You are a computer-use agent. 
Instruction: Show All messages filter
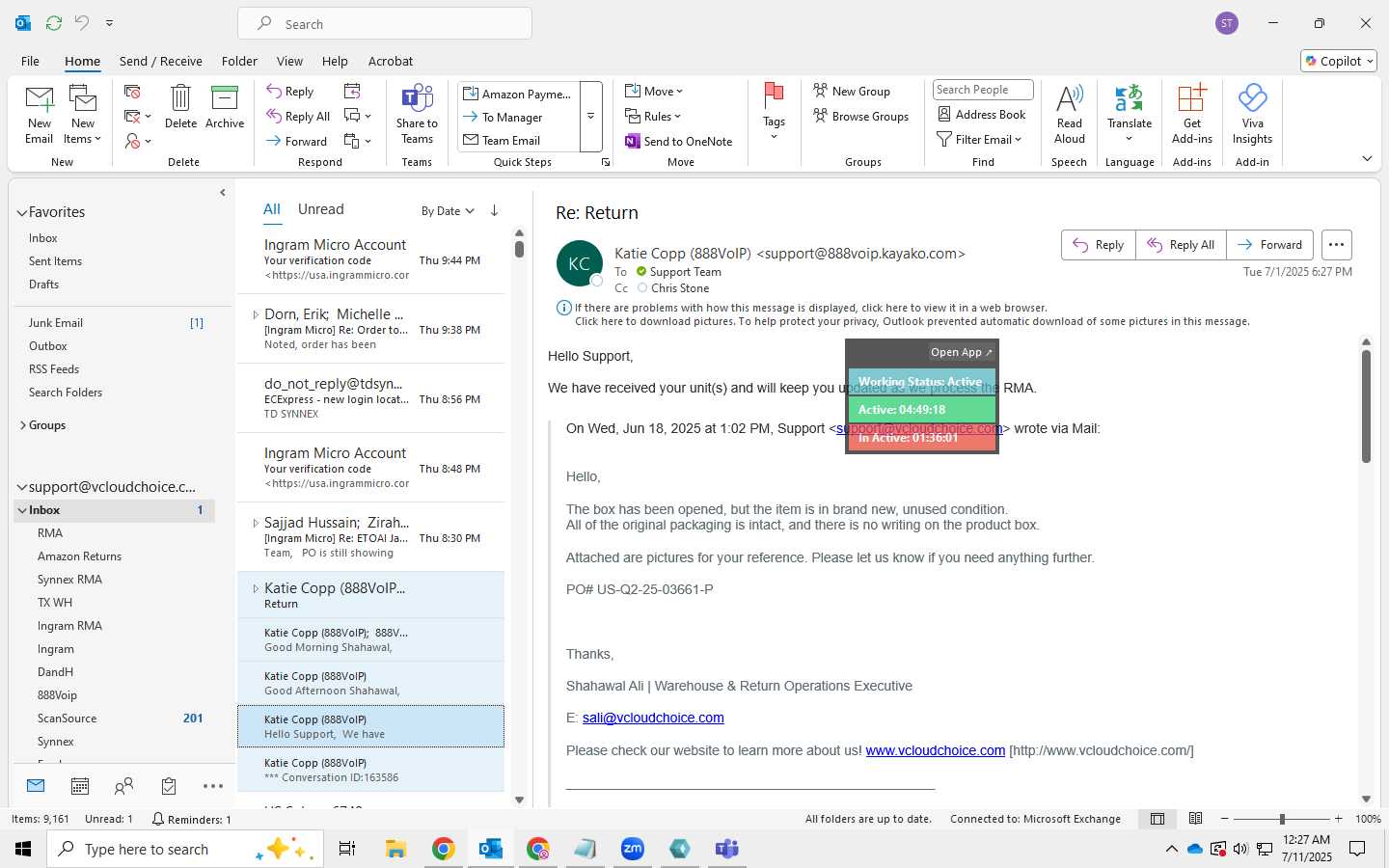tap(272, 209)
